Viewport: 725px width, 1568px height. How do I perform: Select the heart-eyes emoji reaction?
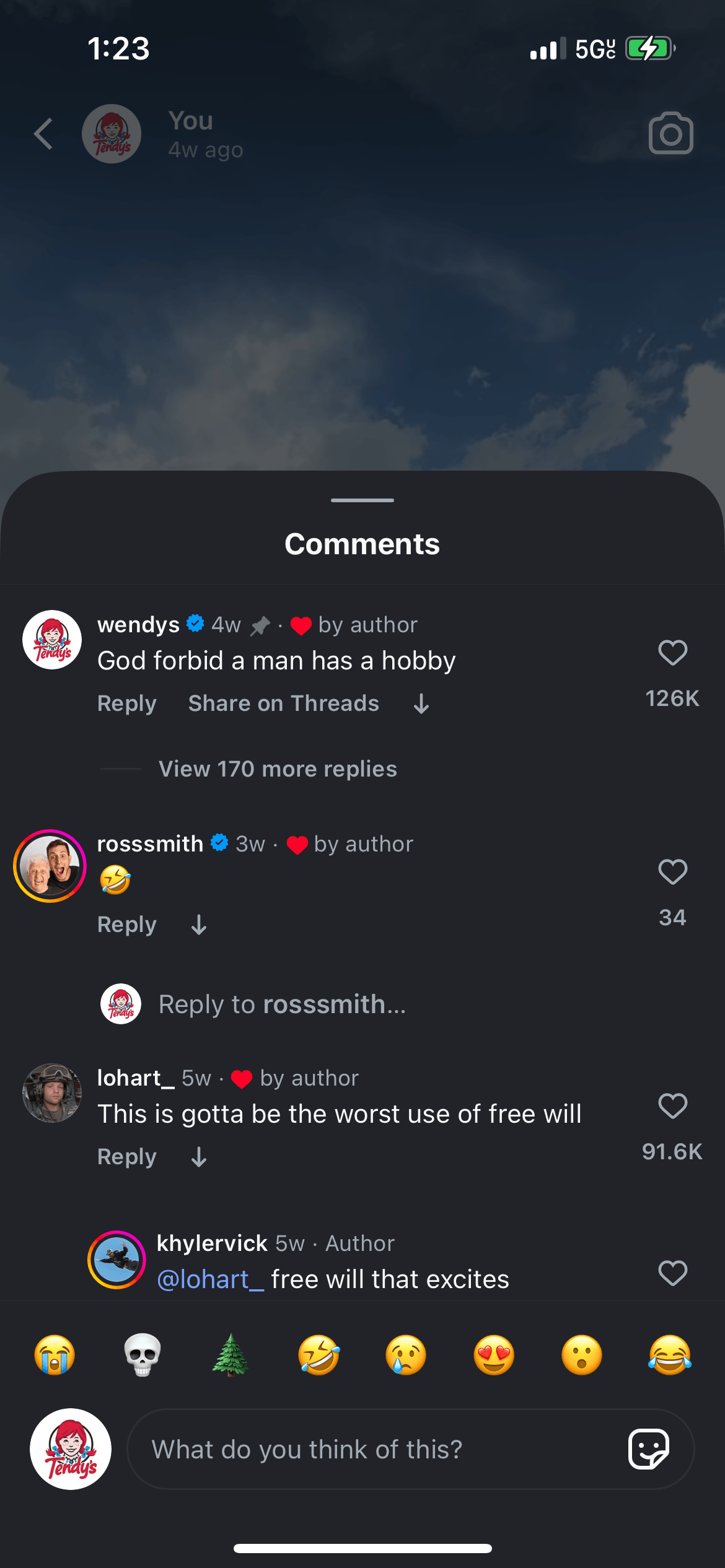point(494,1354)
